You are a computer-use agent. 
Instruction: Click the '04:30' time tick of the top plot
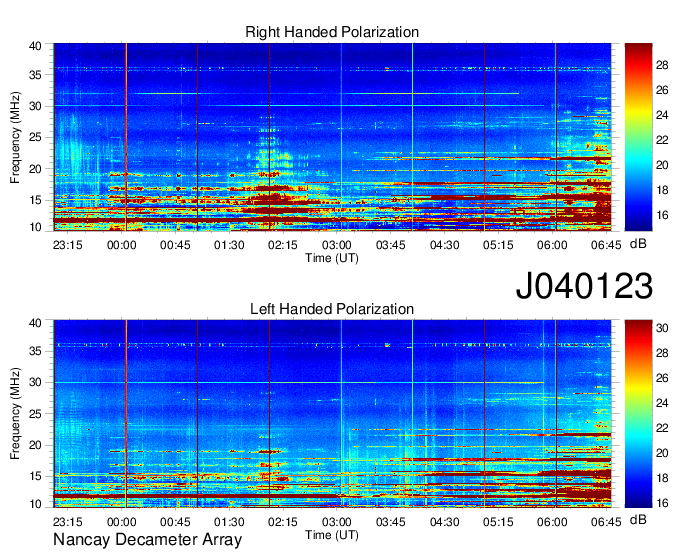pyautogui.click(x=445, y=245)
